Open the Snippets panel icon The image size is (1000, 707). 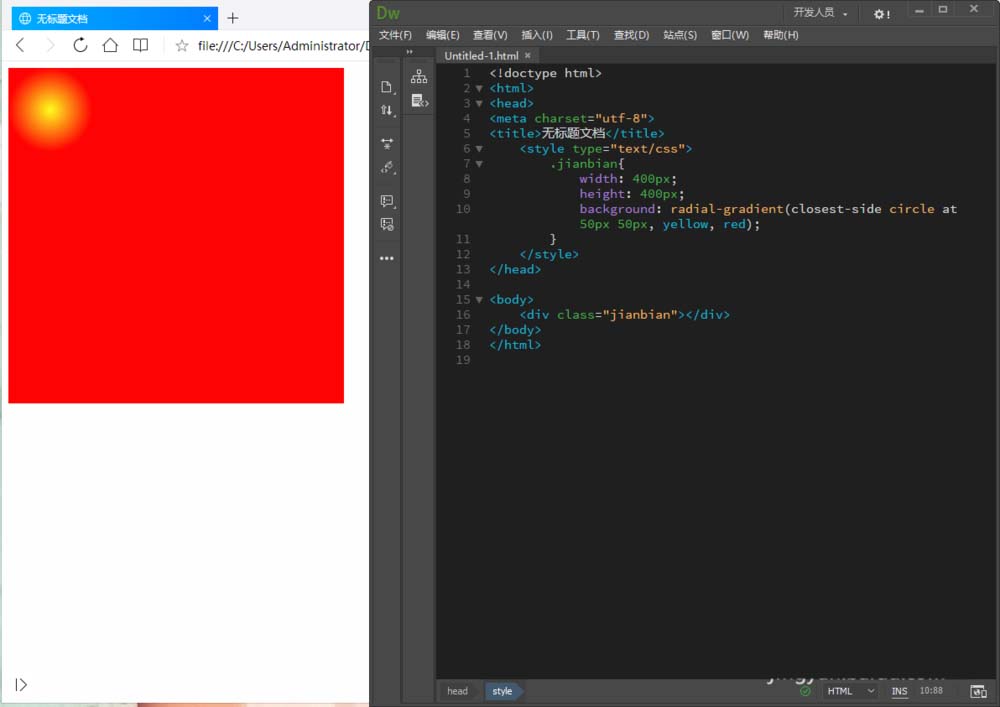click(x=419, y=101)
